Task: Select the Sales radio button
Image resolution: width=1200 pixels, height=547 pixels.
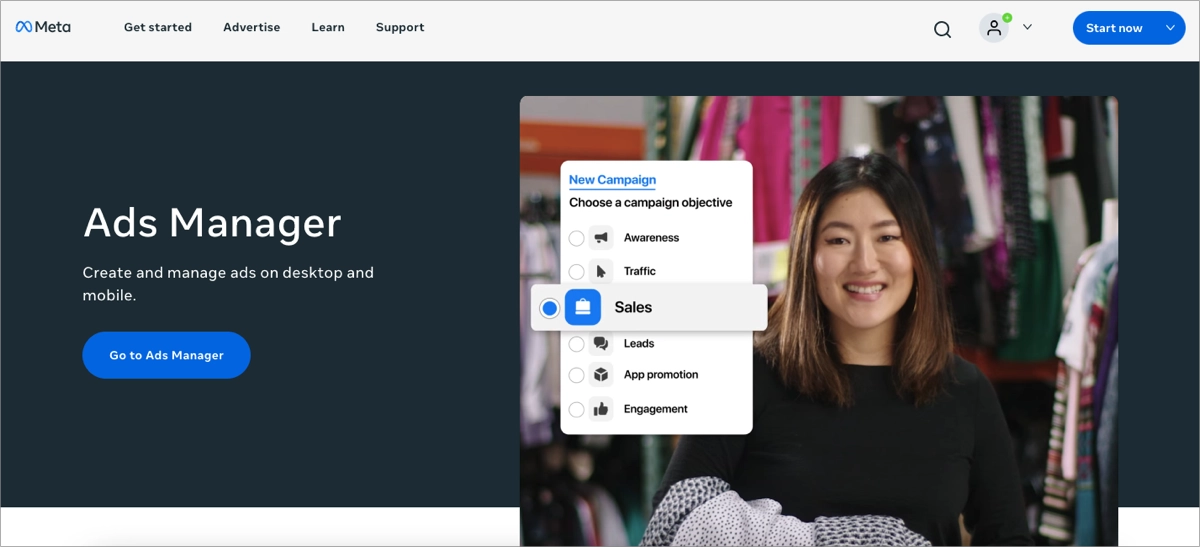Action: [549, 308]
